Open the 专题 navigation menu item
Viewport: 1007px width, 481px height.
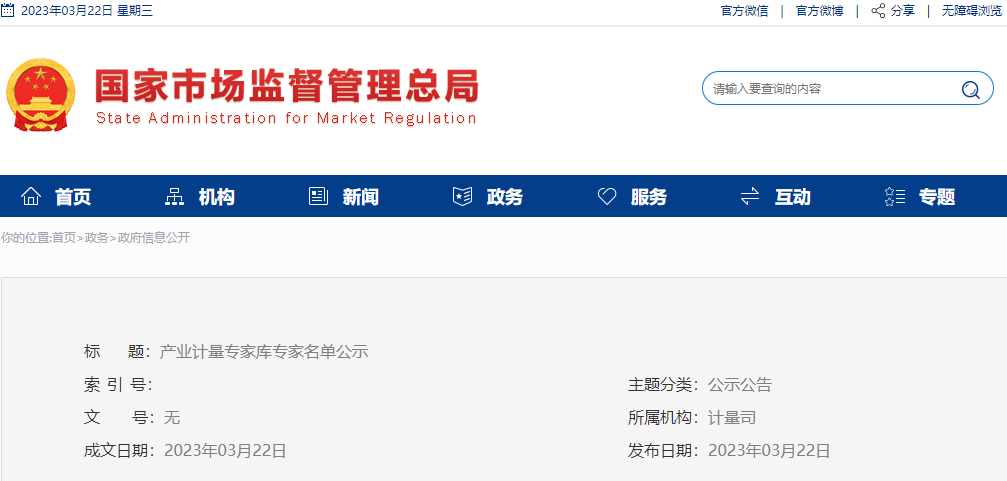coord(937,197)
